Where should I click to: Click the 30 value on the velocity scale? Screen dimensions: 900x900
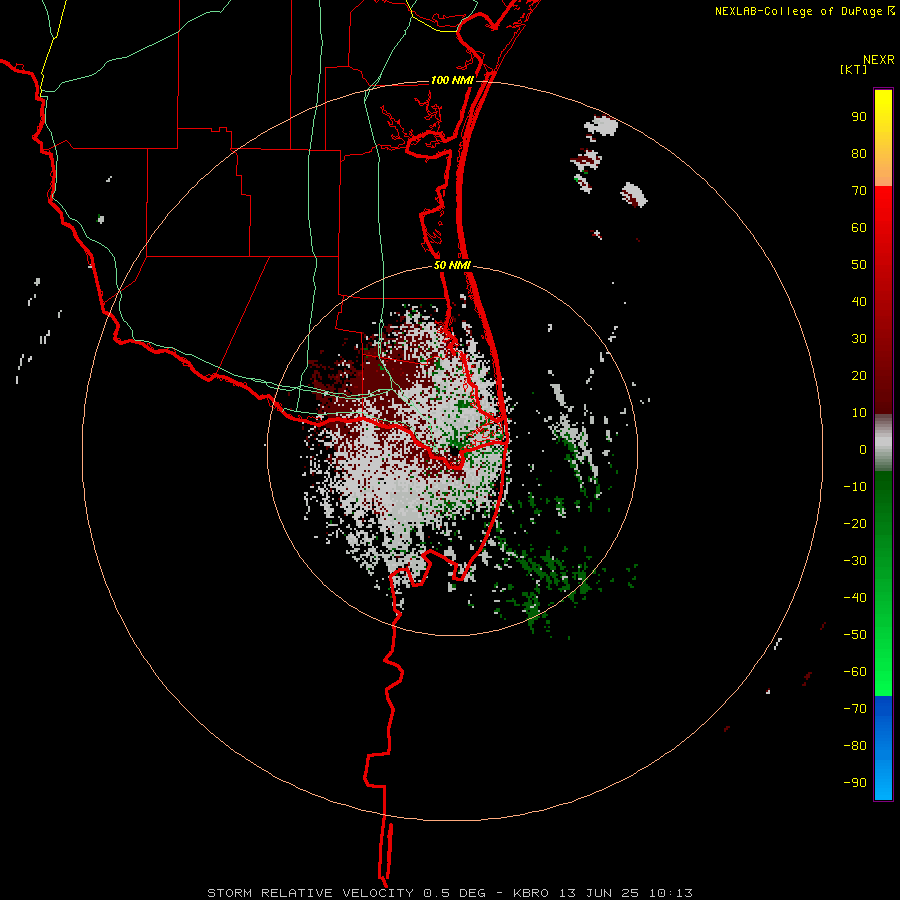click(x=859, y=339)
